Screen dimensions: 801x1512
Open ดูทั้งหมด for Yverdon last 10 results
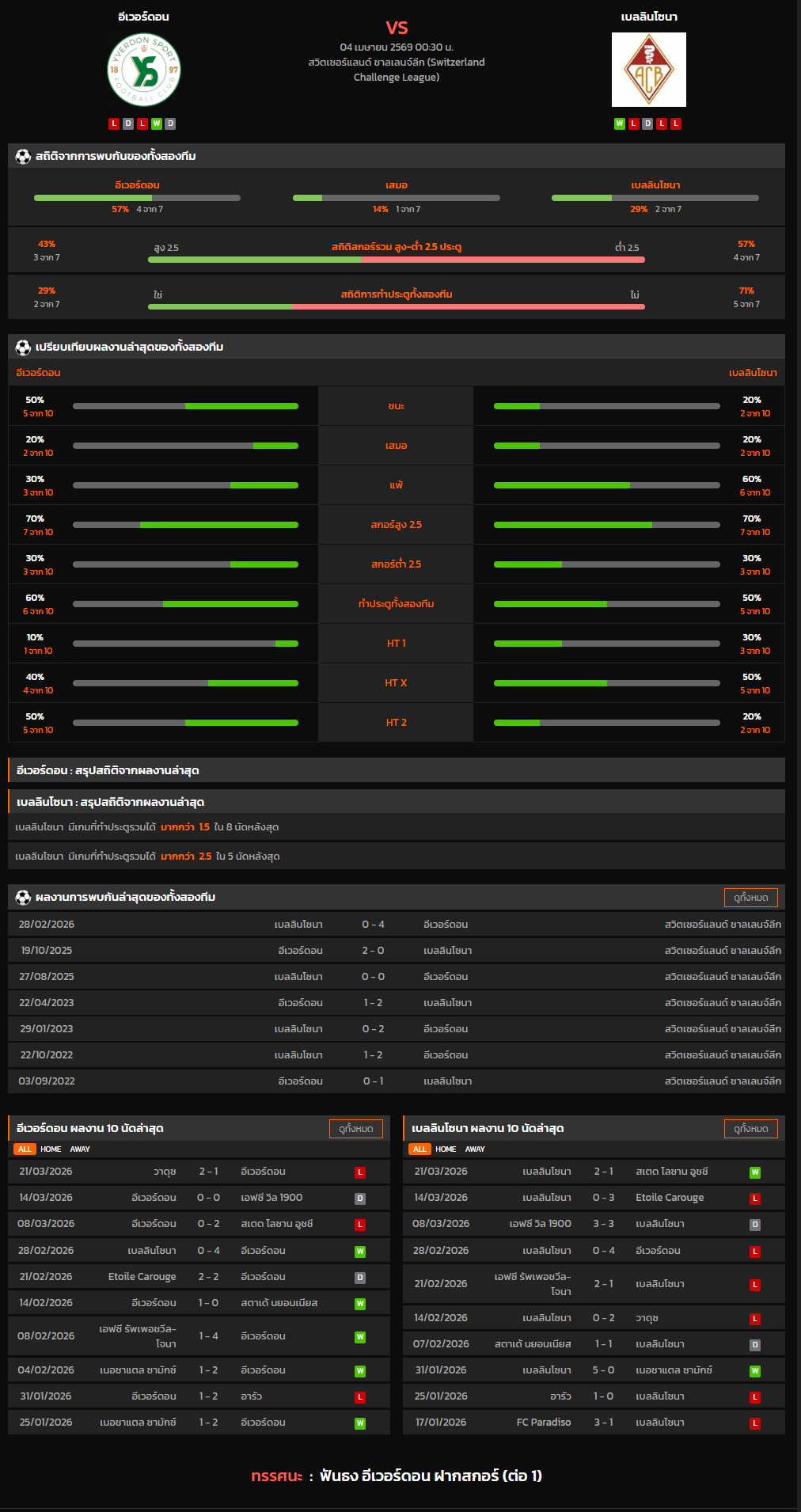pyautogui.click(x=355, y=1129)
